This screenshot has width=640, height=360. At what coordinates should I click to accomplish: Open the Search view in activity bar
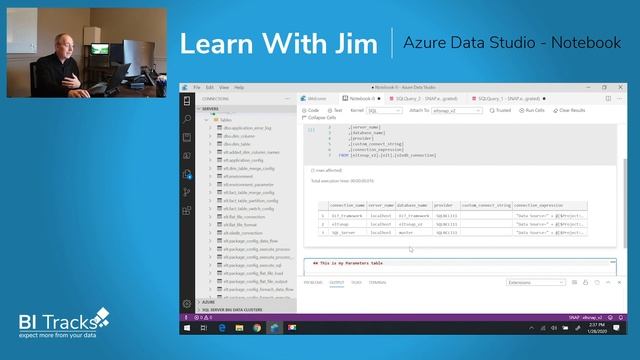187,119
